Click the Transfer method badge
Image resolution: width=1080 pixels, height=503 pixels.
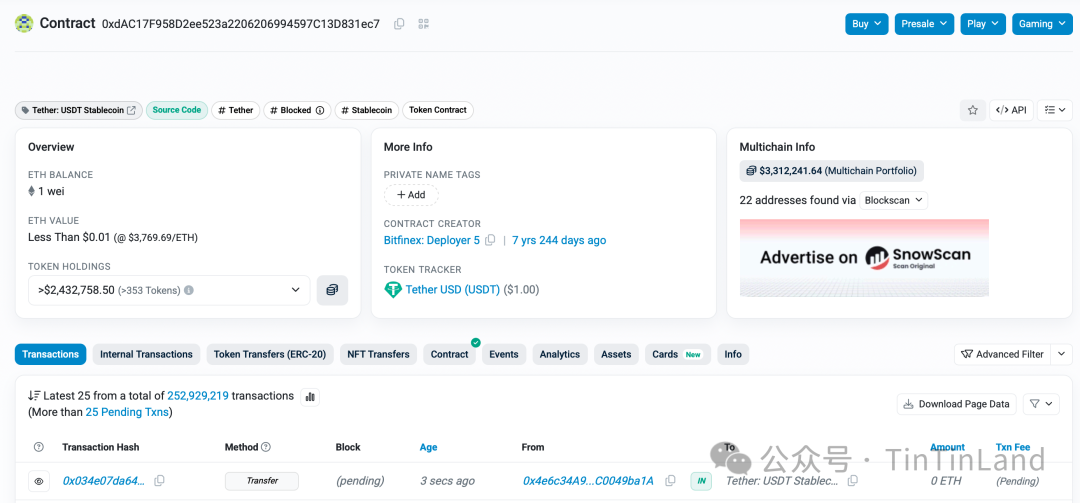pyautogui.click(x=262, y=481)
